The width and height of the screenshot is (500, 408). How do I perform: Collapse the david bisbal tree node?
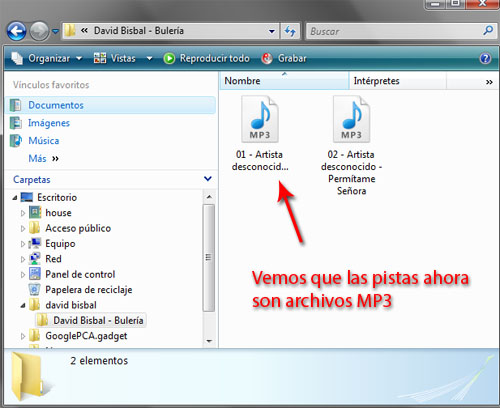(x=23, y=305)
